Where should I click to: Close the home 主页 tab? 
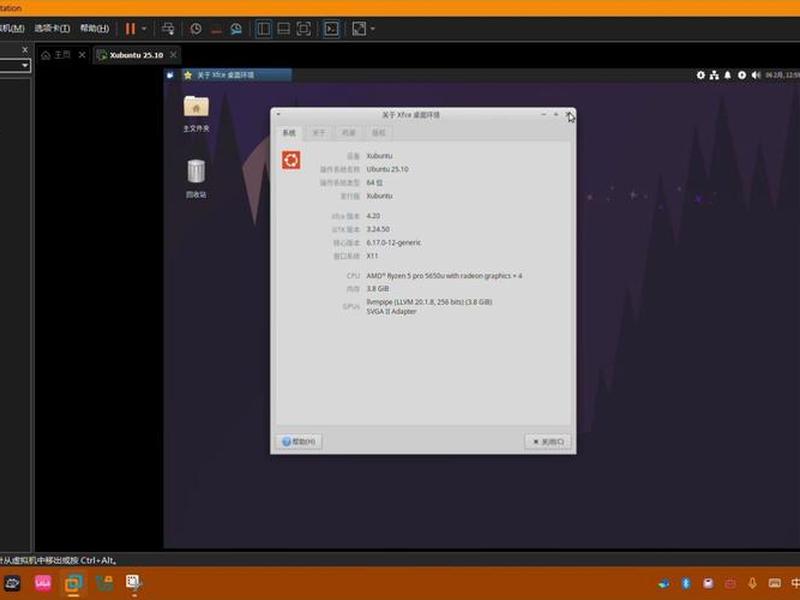click(x=82, y=54)
